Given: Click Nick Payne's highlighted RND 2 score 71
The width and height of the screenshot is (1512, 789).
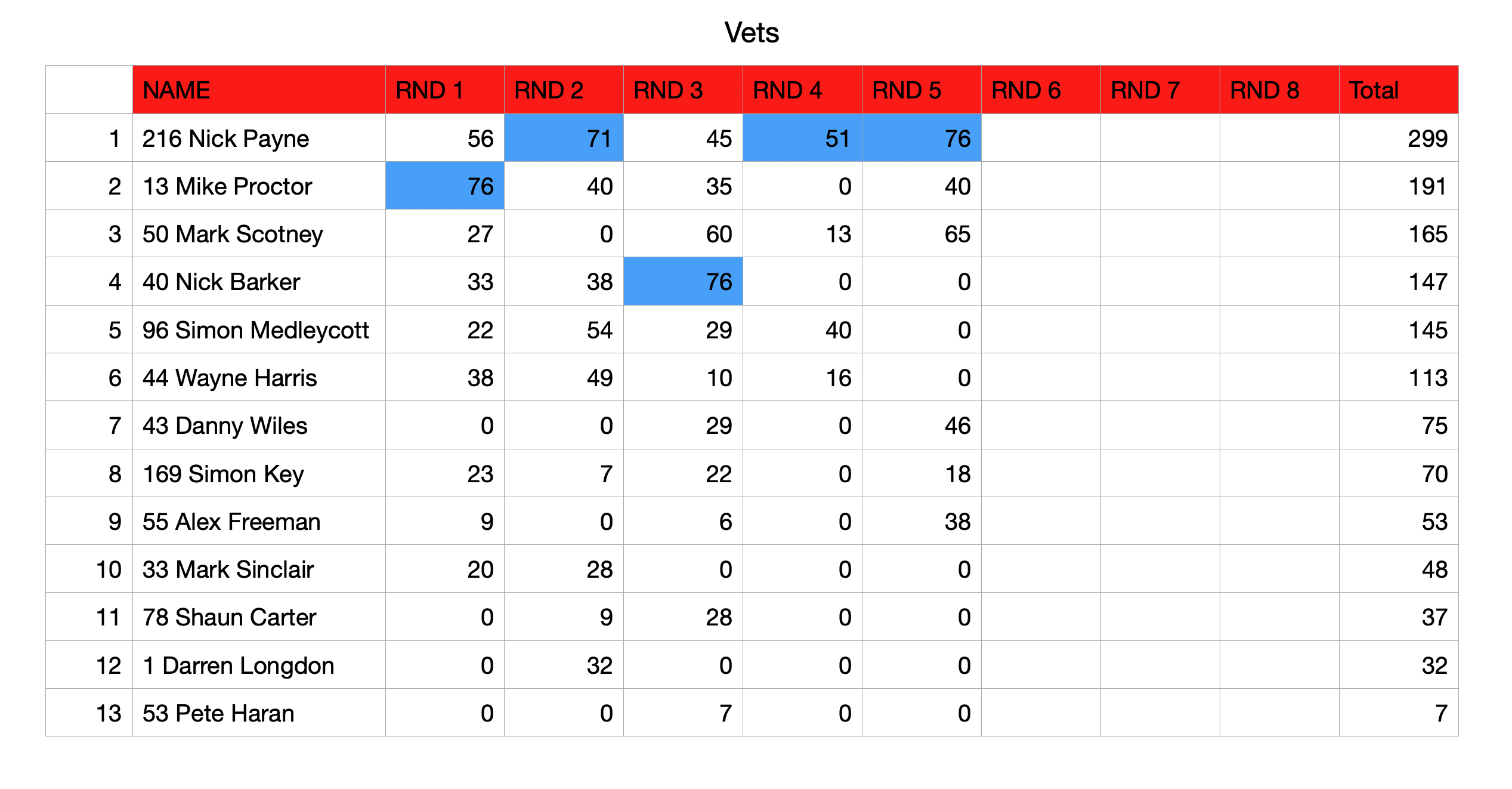Looking at the screenshot, I should pos(564,138).
